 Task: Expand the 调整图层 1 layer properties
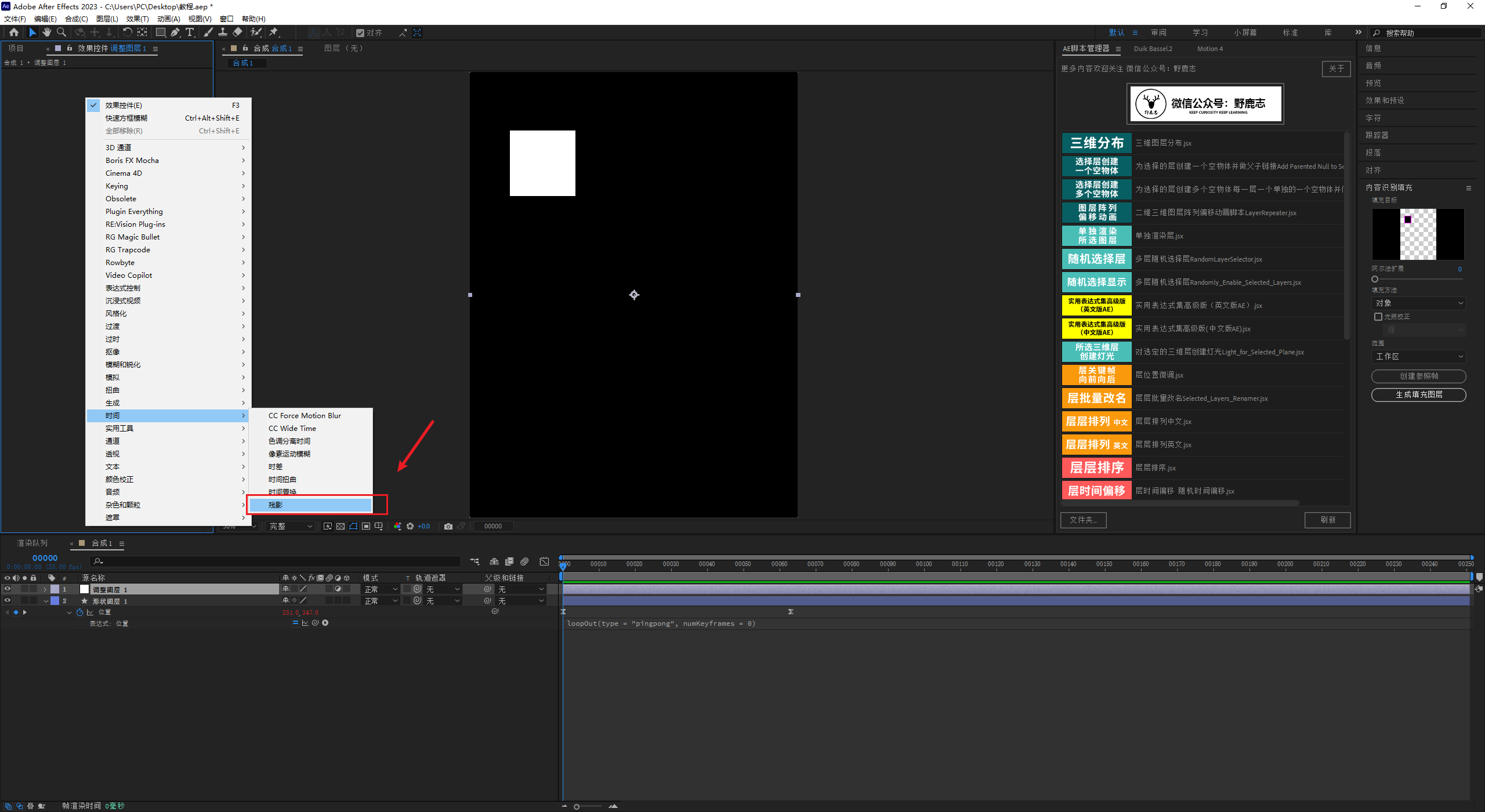point(45,589)
